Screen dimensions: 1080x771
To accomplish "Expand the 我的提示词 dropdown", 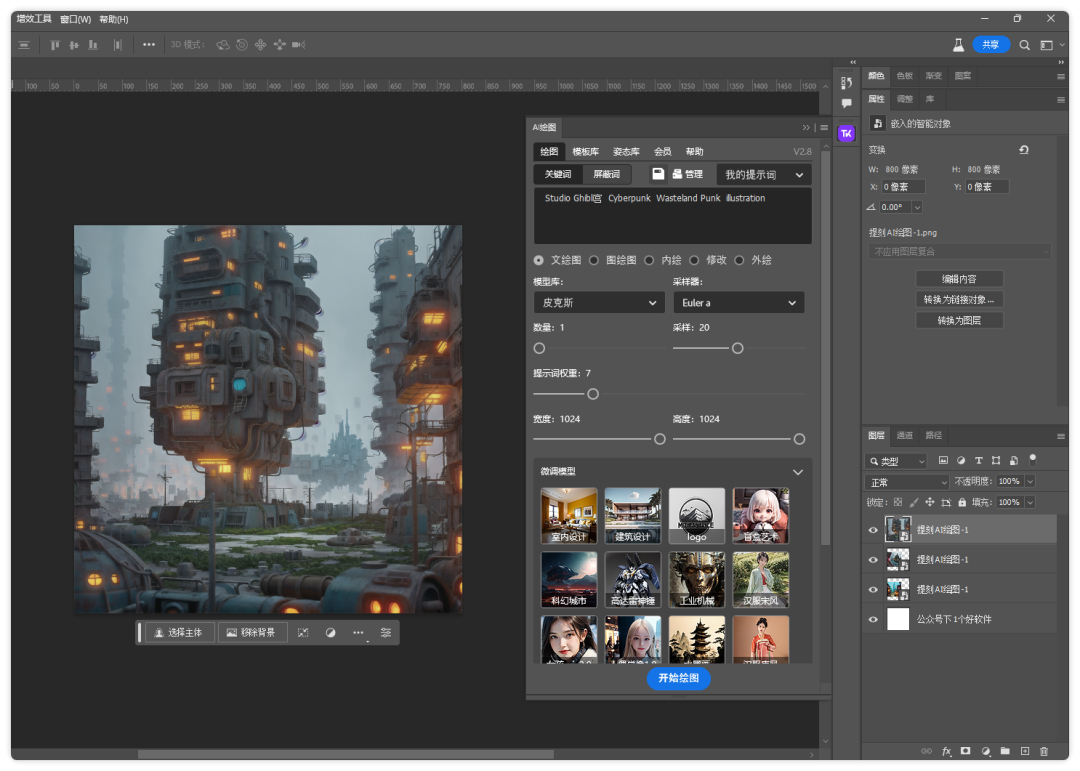I will point(763,175).
